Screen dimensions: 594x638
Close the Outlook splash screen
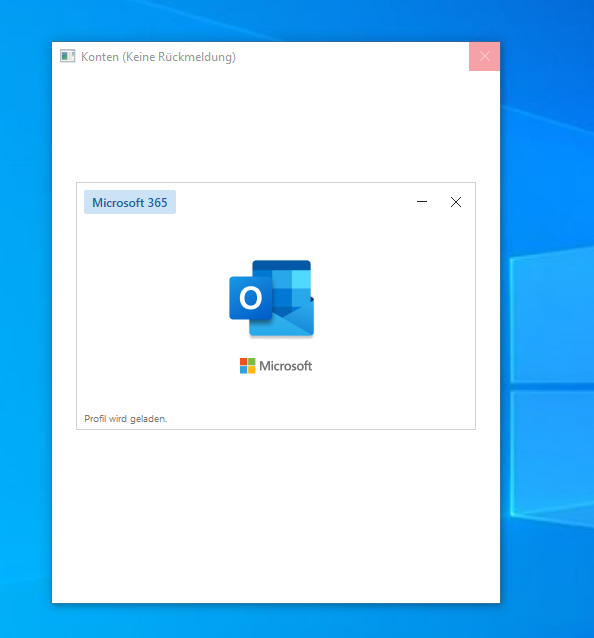(456, 202)
